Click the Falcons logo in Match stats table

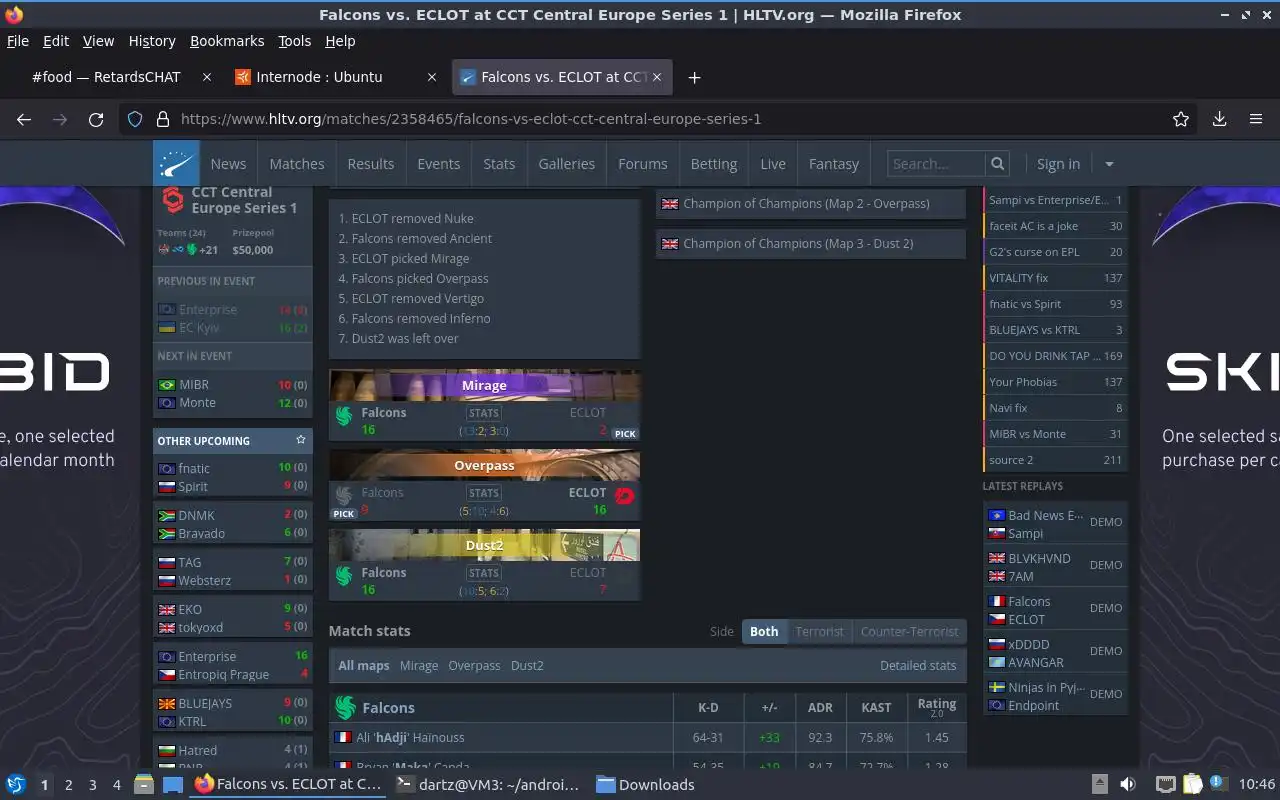(345, 708)
